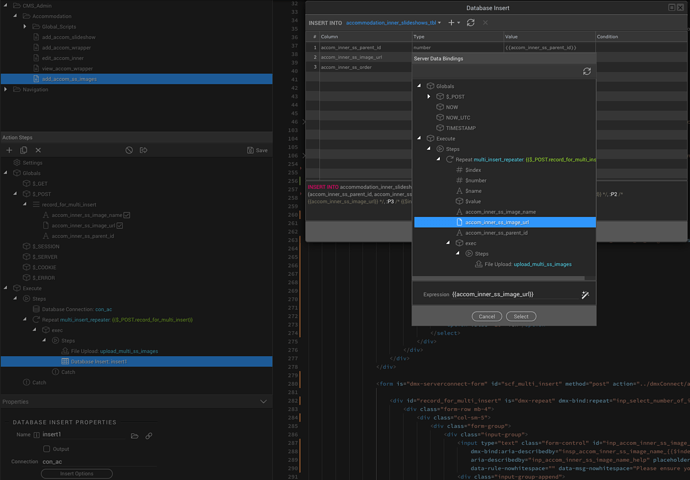Select accom_inner_ss_parent_id in bindings
This screenshot has height=480, width=690.
tap(492, 233)
